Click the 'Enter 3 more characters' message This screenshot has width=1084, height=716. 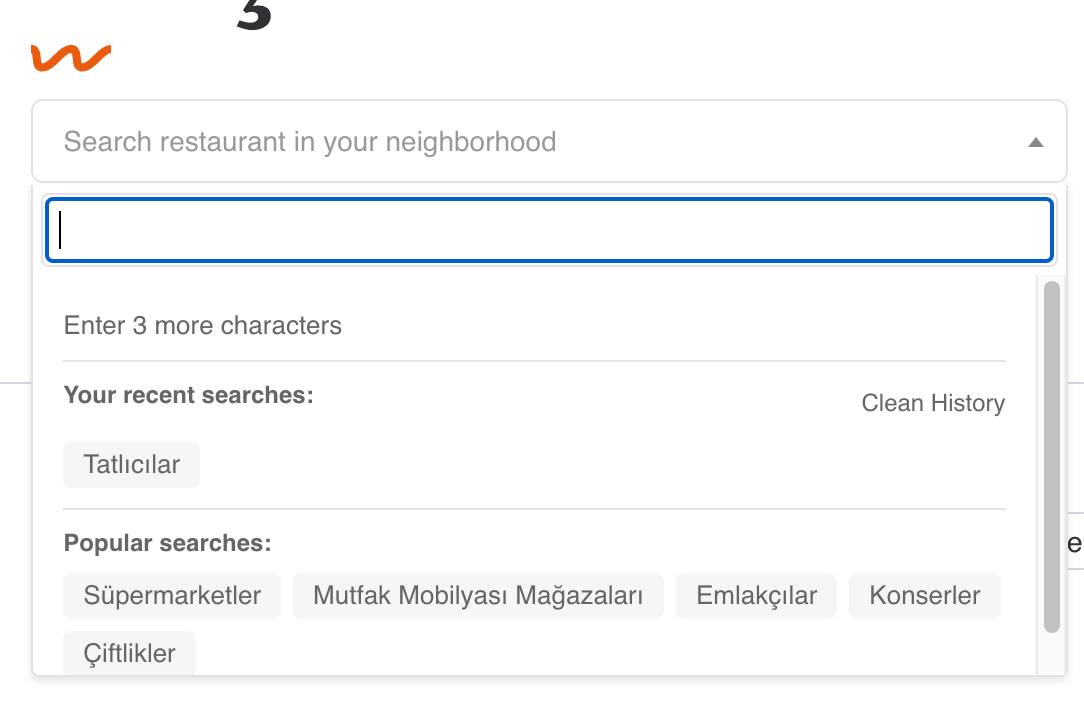point(203,326)
